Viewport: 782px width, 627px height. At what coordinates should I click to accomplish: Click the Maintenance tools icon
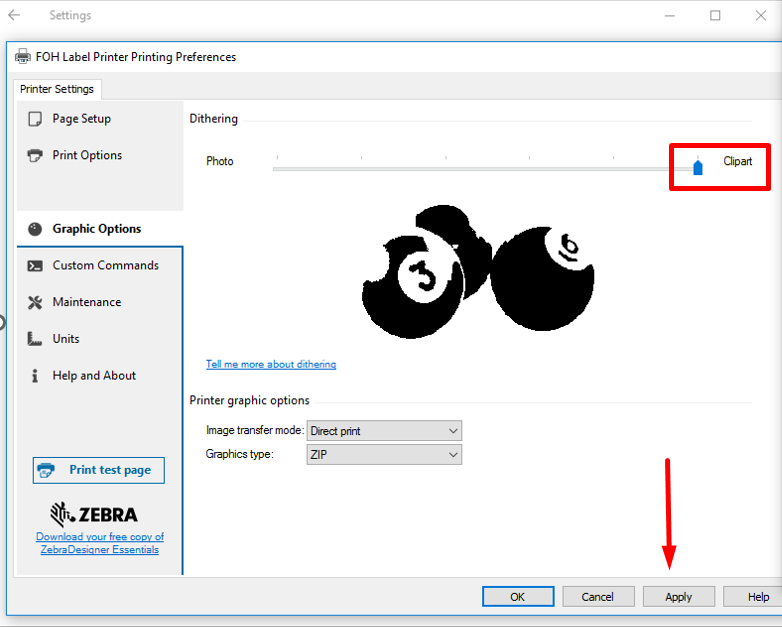(35, 303)
